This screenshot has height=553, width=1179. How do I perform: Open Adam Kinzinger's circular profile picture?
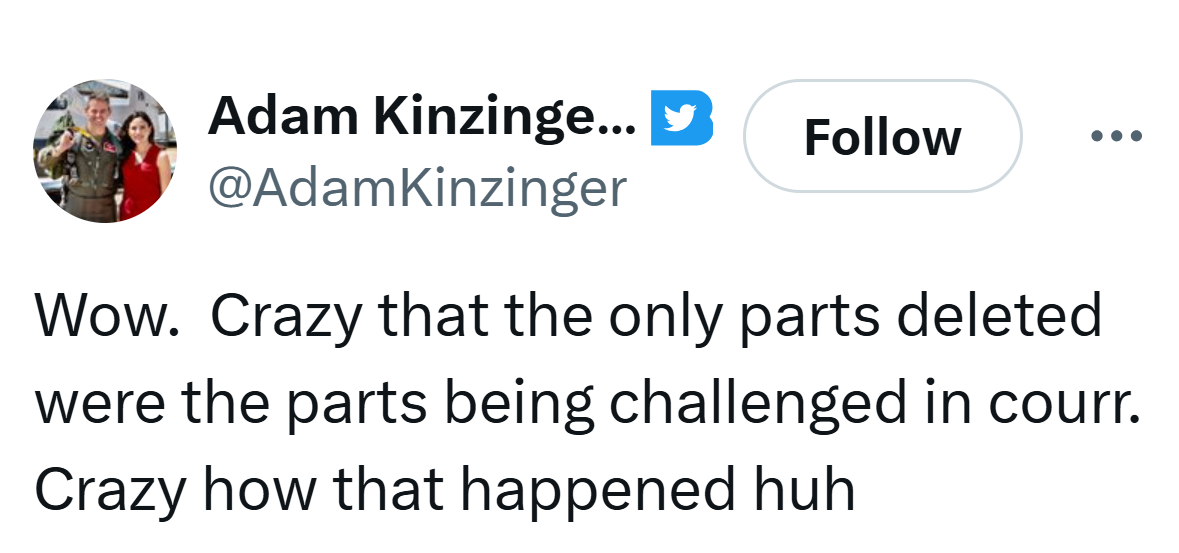[x=106, y=150]
